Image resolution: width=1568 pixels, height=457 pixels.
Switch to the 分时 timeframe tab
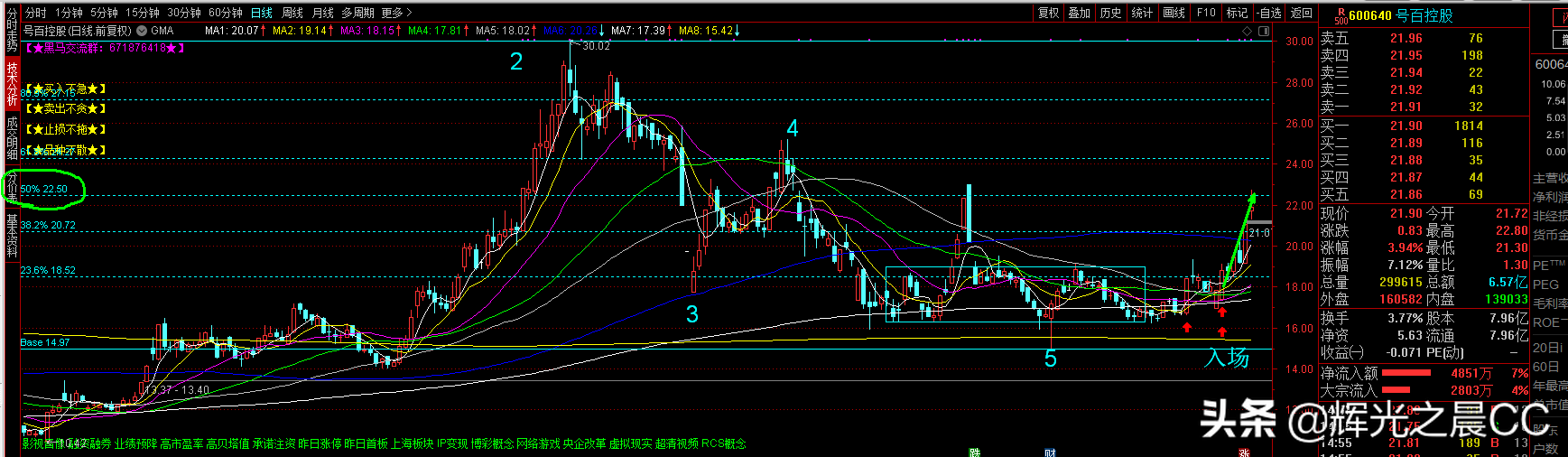click(x=35, y=13)
